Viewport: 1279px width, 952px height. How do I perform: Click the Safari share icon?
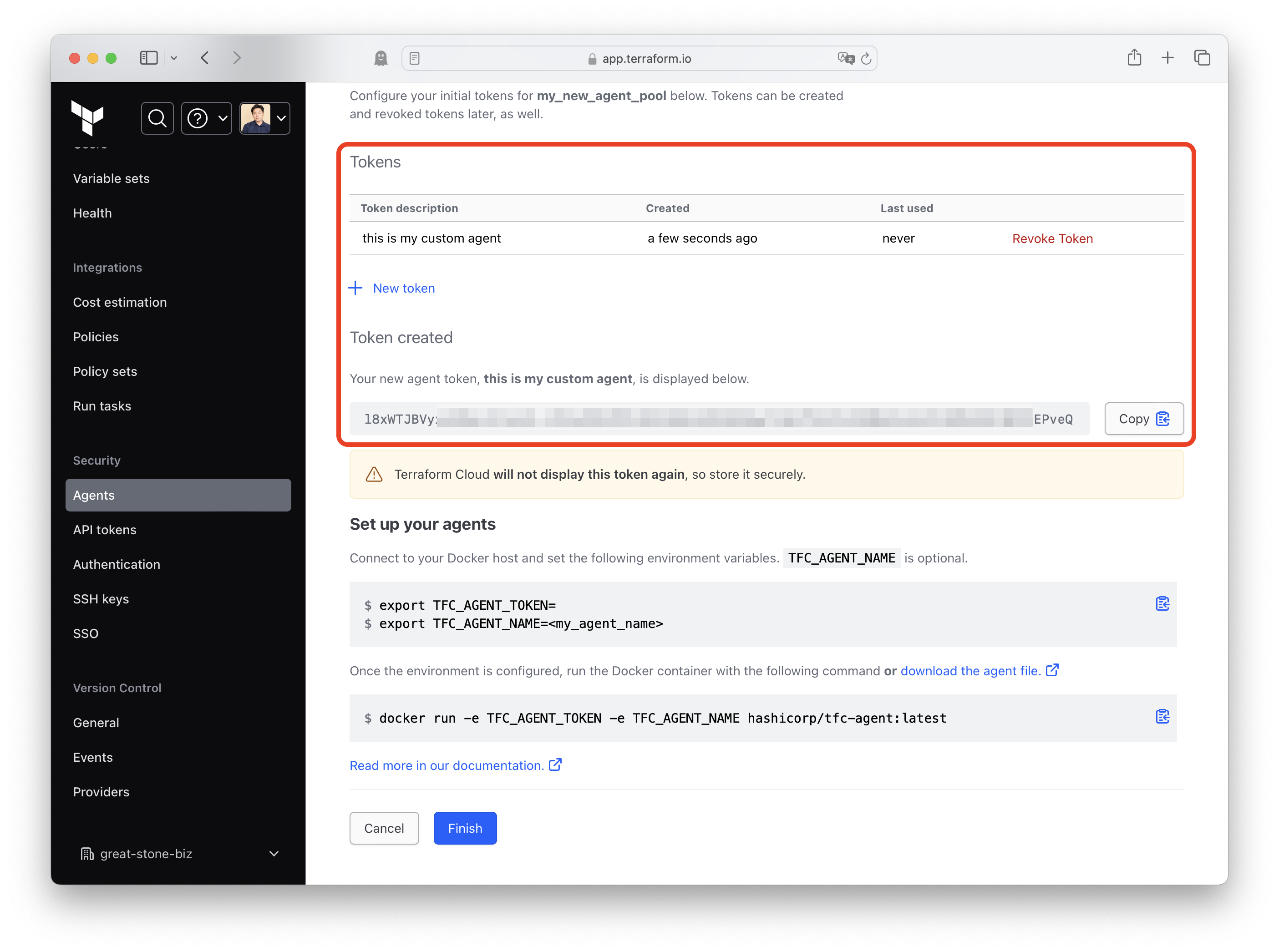pos(1134,58)
